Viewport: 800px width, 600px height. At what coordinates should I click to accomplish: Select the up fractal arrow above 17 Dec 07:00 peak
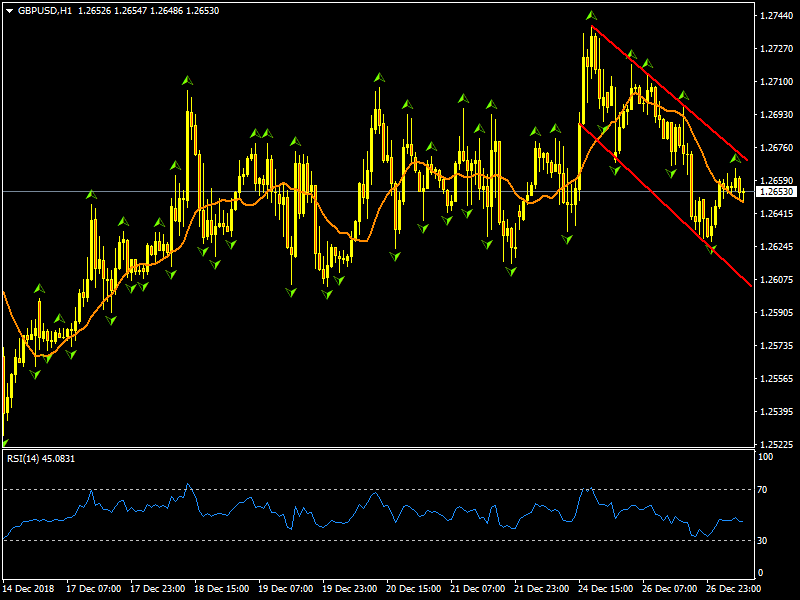click(x=91, y=194)
